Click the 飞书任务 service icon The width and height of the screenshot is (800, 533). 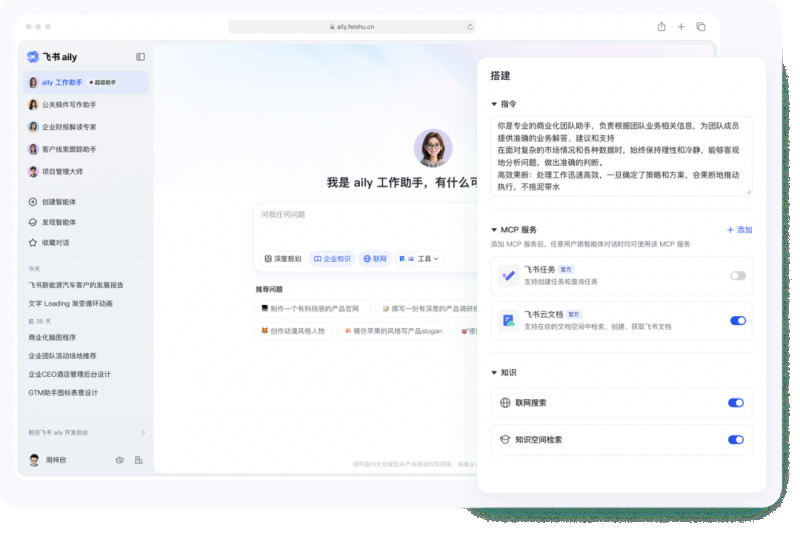(x=508, y=276)
